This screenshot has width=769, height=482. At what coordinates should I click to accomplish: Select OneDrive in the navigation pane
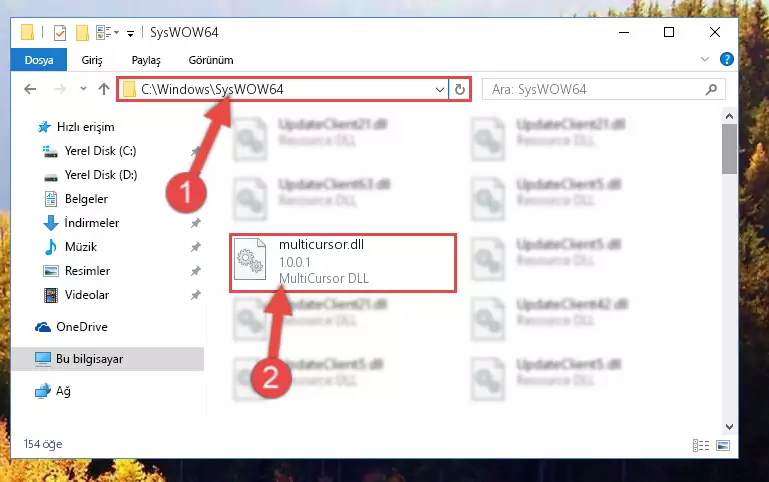[x=81, y=327]
